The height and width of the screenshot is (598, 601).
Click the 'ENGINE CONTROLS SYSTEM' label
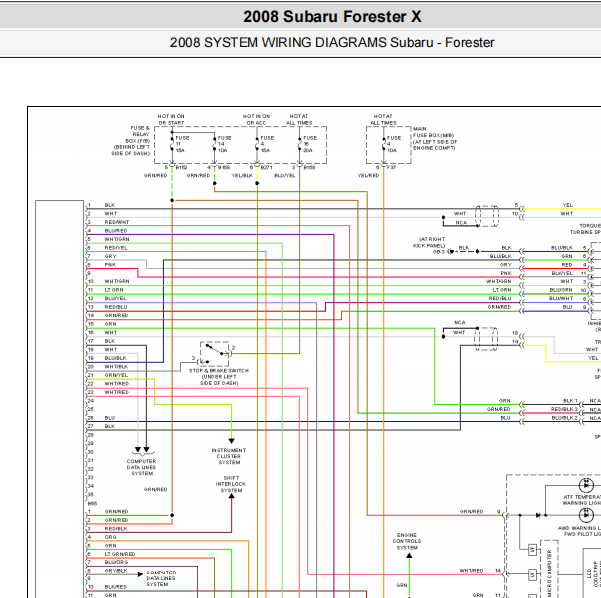pos(407,541)
